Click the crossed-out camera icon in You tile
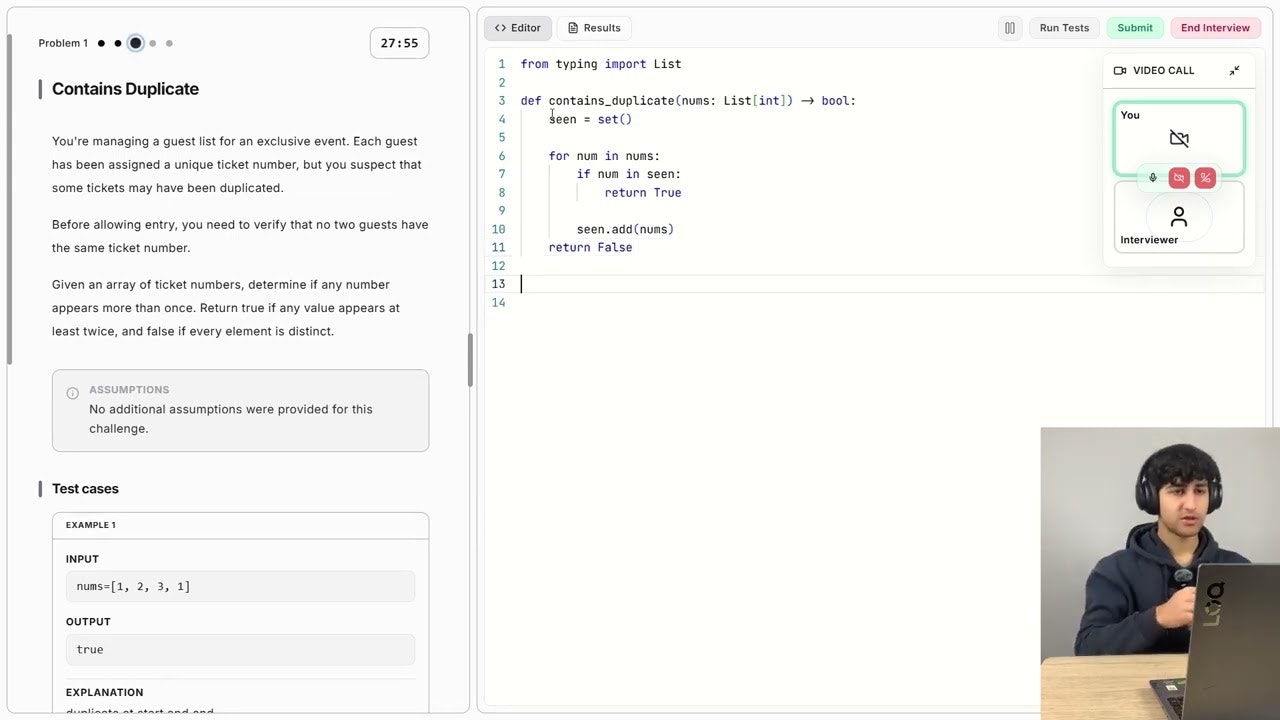This screenshot has width=1280, height=720. pos(1179,139)
